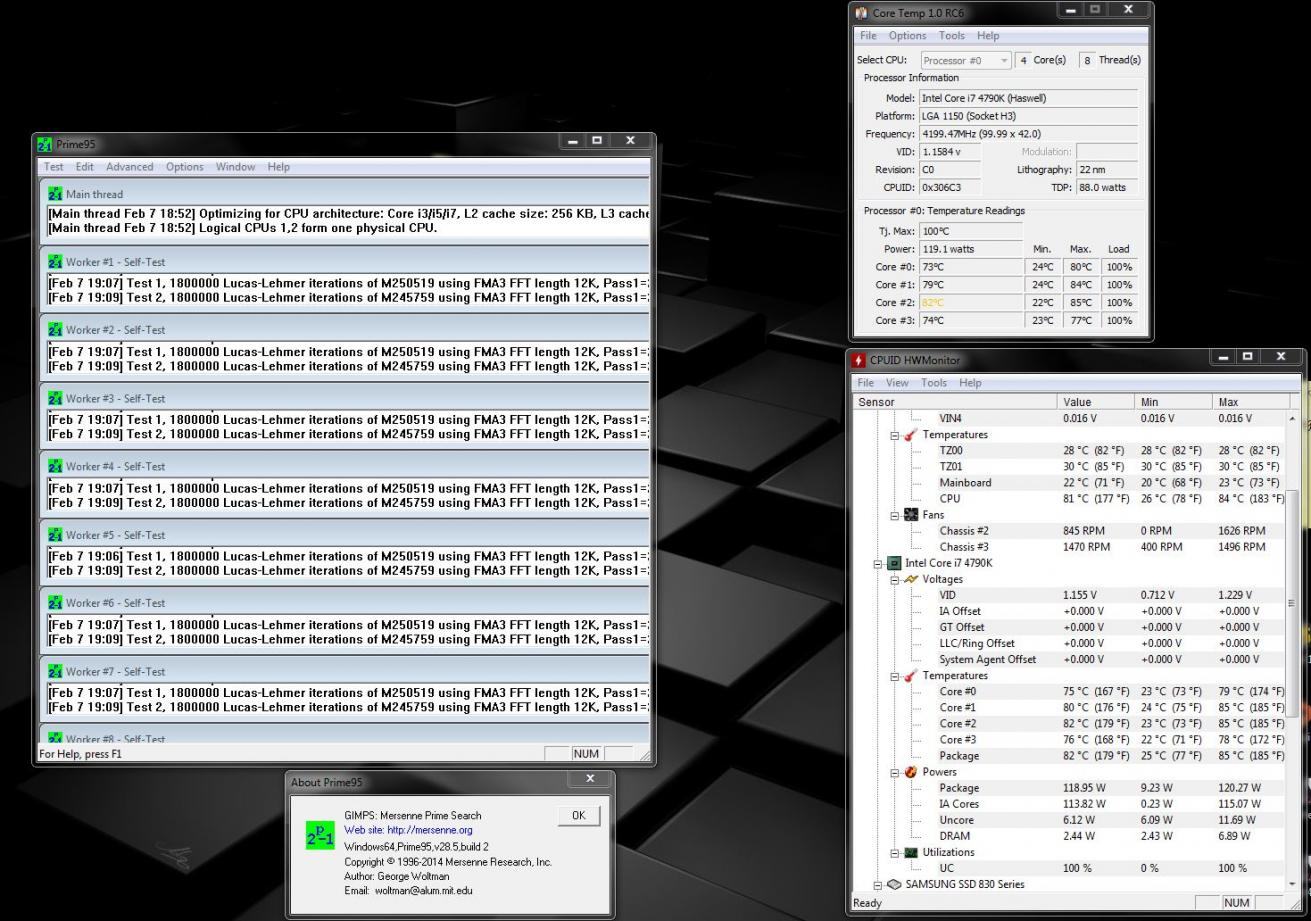Open the Help menu in Prime95
Screen dimensions: 1311x921
point(279,167)
